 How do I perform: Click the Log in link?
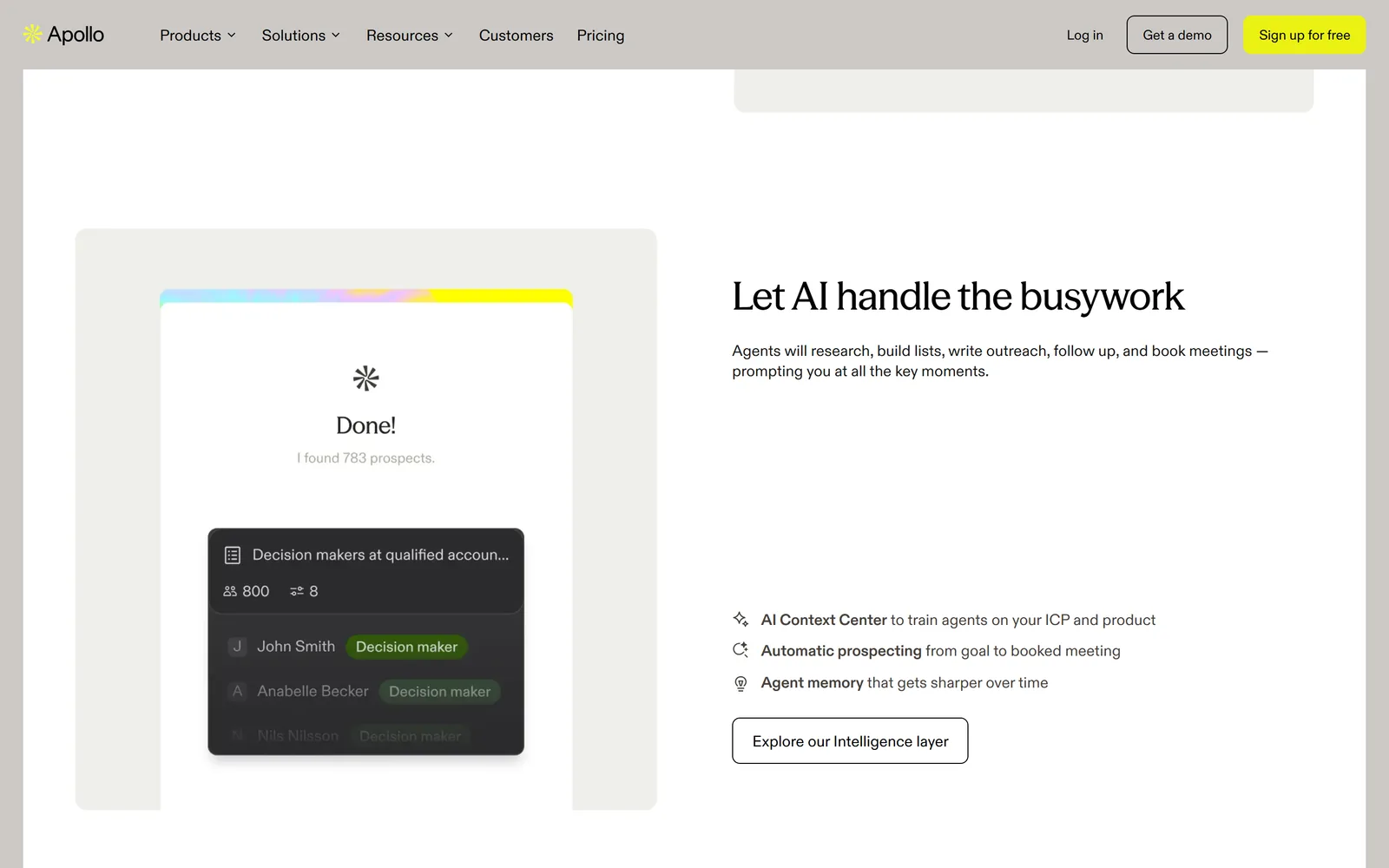click(1084, 35)
